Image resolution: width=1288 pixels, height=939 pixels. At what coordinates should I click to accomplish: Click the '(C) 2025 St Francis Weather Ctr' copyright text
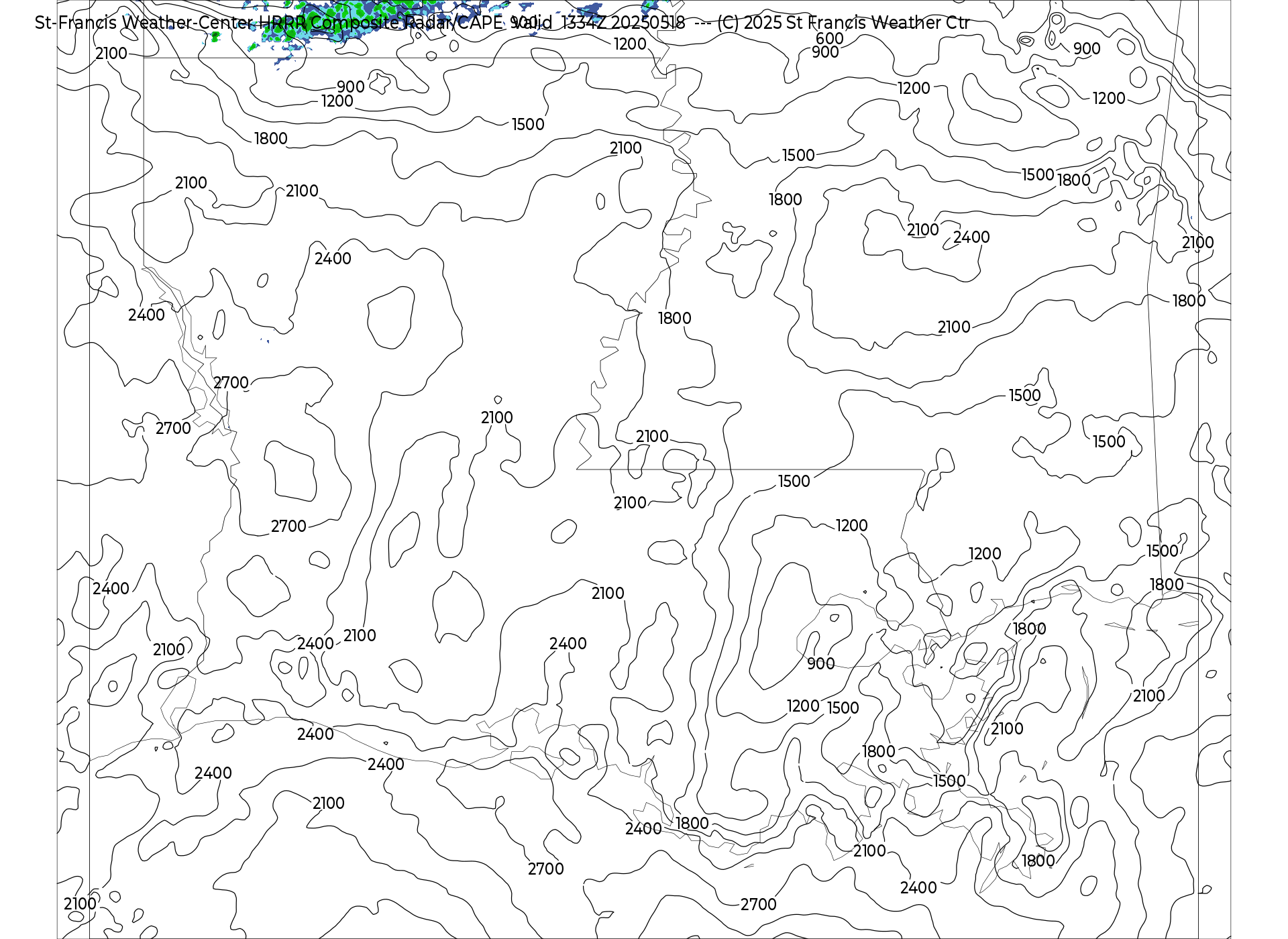tap(843, 23)
